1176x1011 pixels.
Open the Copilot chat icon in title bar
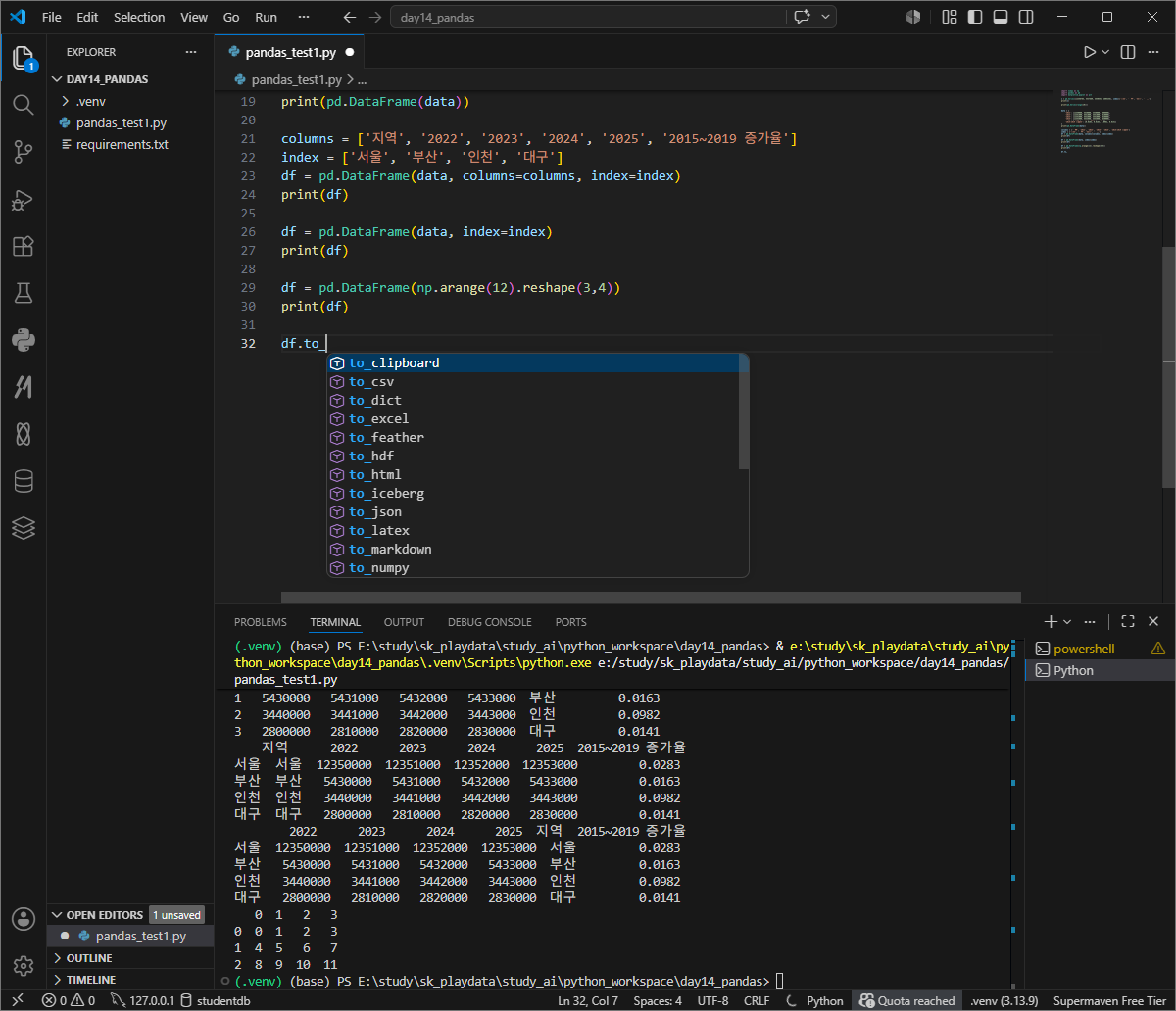pyautogui.click(x=804, y=17)
